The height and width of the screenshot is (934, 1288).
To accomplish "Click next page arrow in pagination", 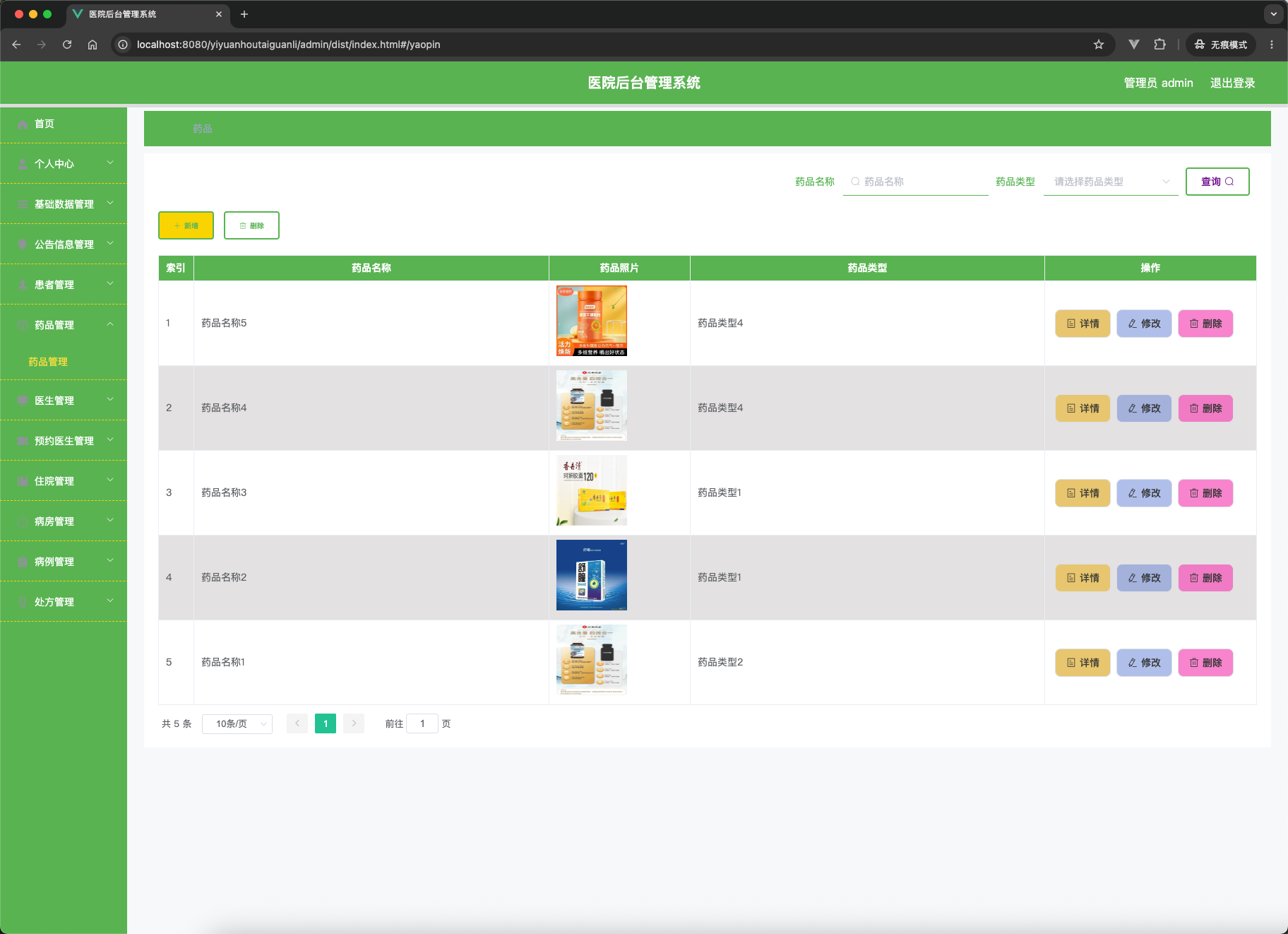I will pos(354,723).
